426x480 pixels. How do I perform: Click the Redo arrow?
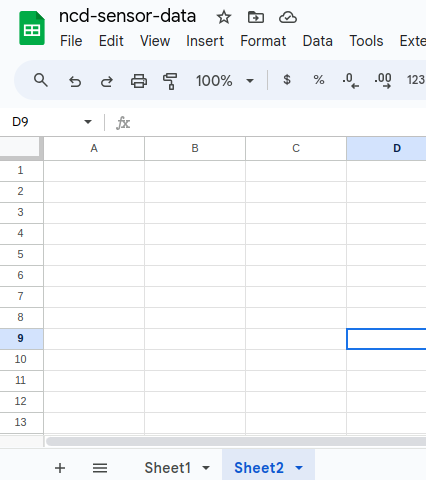(x=107, y=81)
